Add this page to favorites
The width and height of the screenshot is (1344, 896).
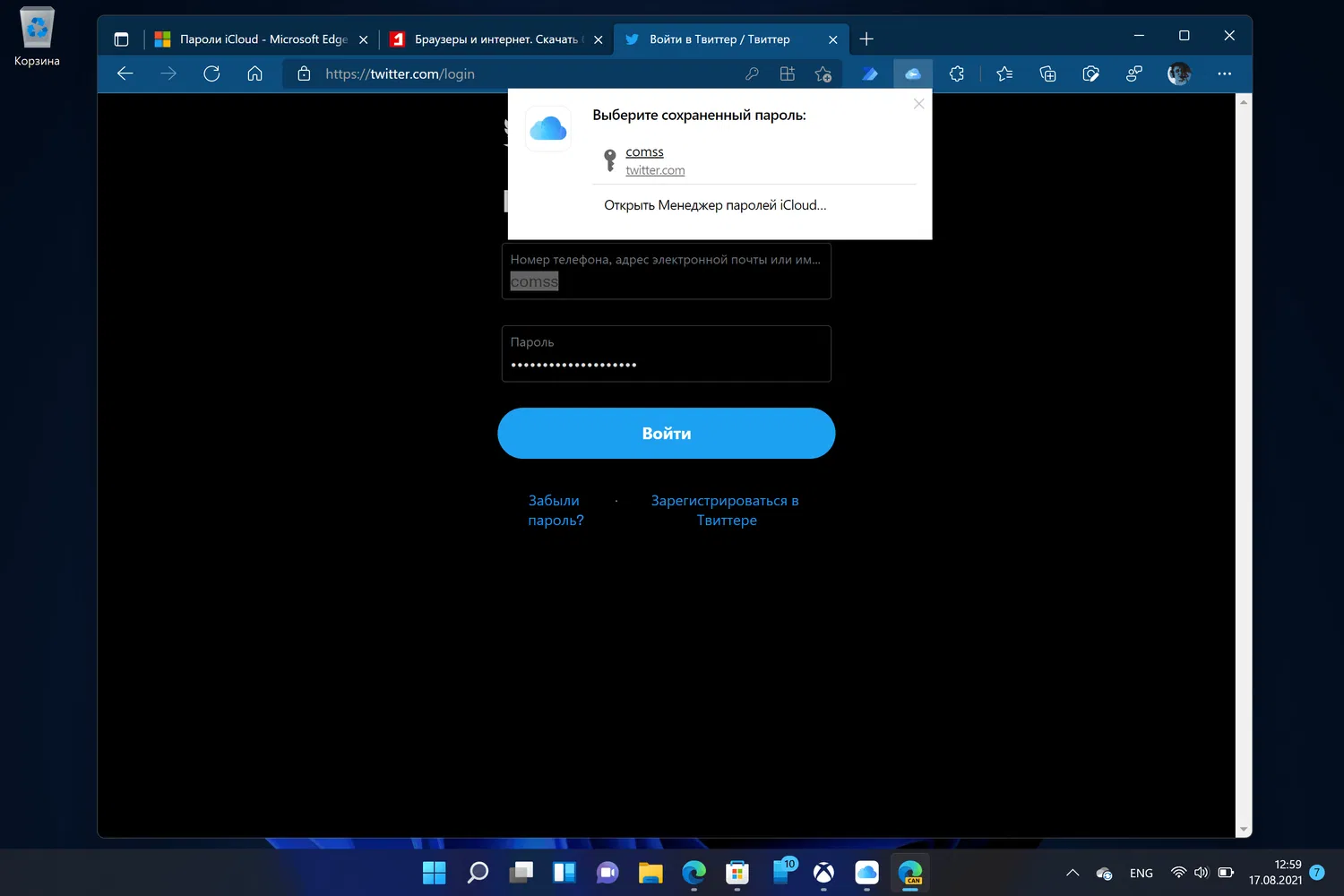pyautogui.click(x=823, y=74)
